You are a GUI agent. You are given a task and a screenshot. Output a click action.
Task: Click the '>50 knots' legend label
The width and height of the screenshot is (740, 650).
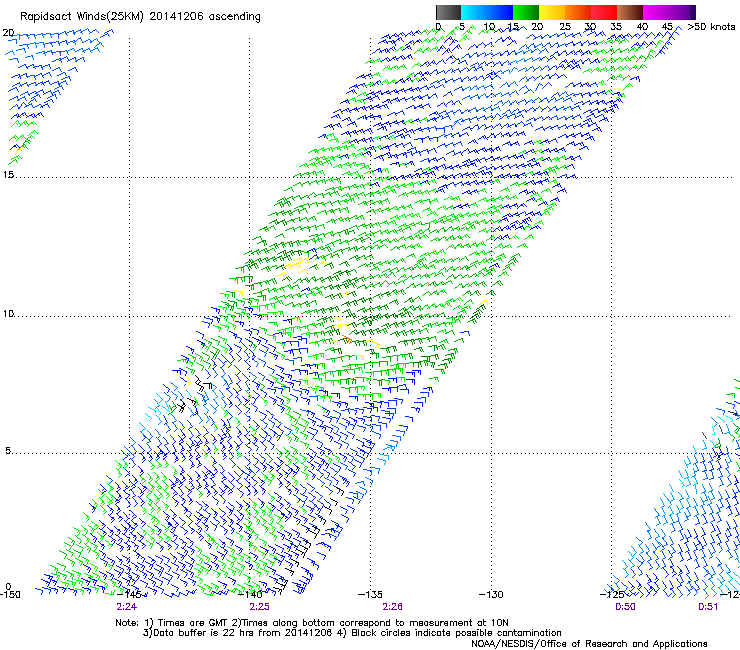[711, 26]
